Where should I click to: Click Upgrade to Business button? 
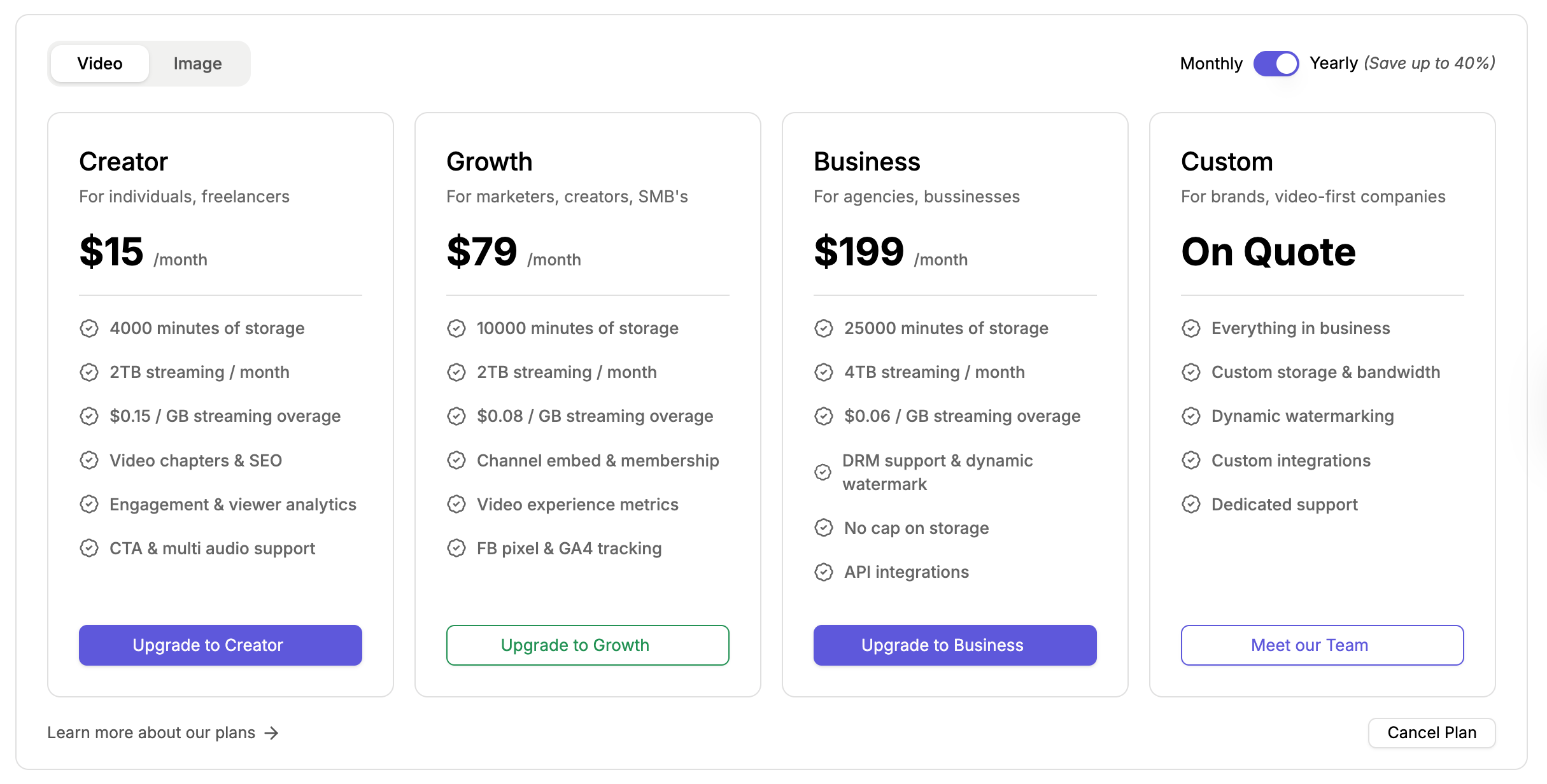click(x=955, y=645)
